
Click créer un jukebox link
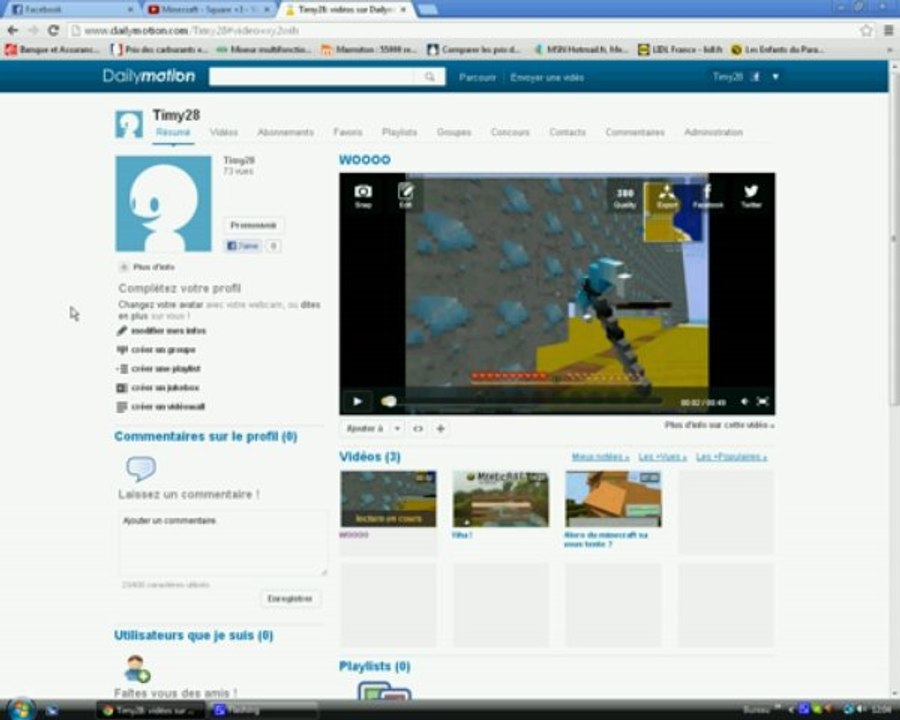coord(158,388)
